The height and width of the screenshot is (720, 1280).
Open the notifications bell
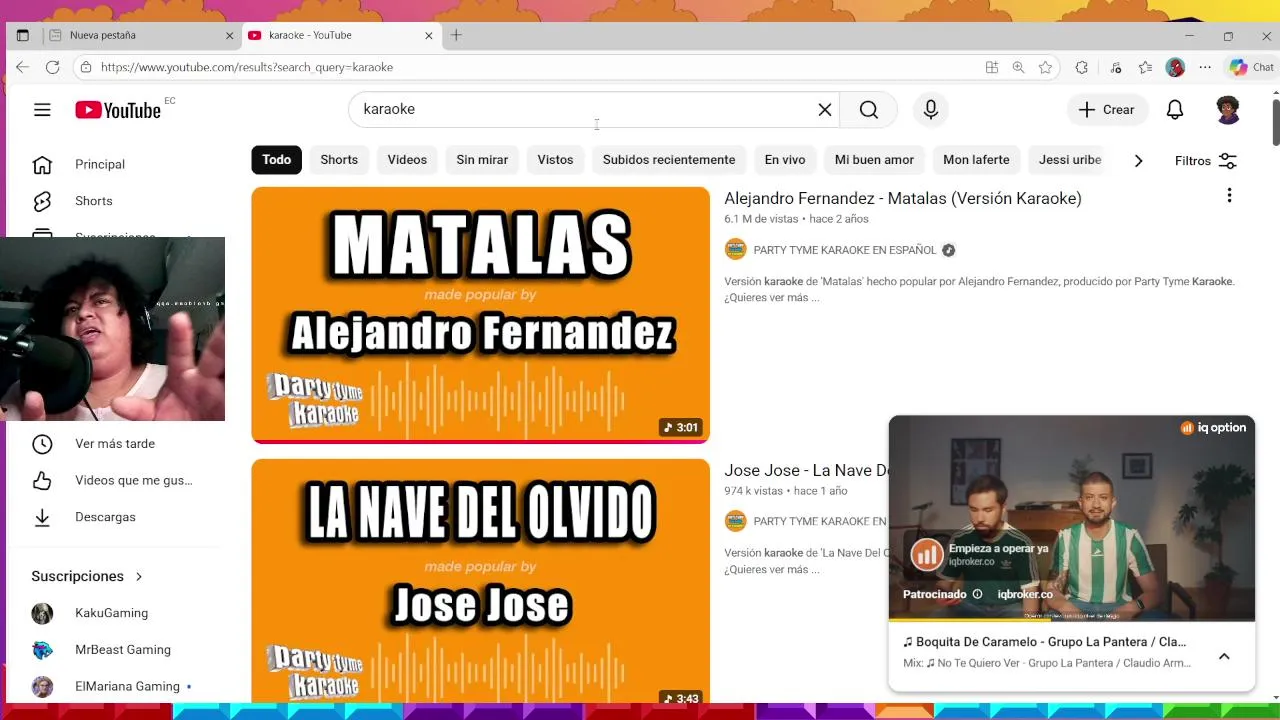point(1175,110)
